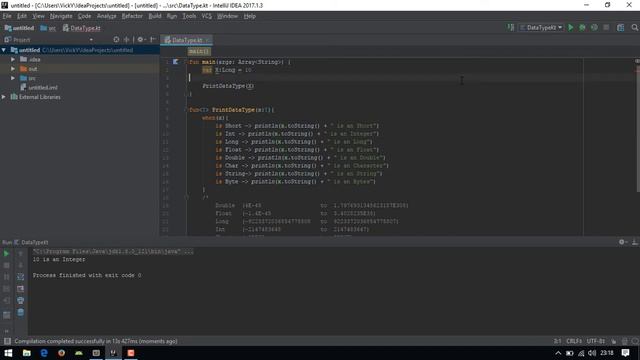Click the src breadcrumb in navigation bar
The image size is (640, 360).
point(48,28)
